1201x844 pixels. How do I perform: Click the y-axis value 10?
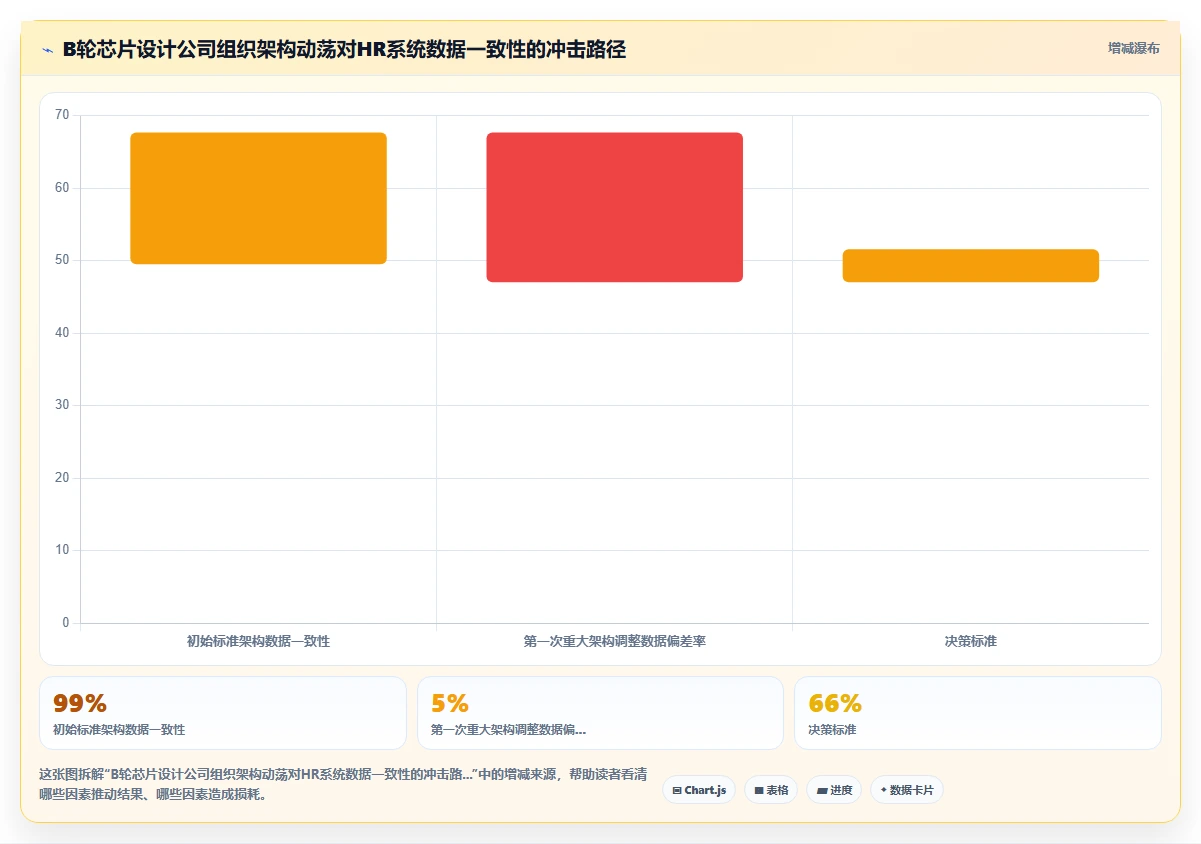[62, 550]
